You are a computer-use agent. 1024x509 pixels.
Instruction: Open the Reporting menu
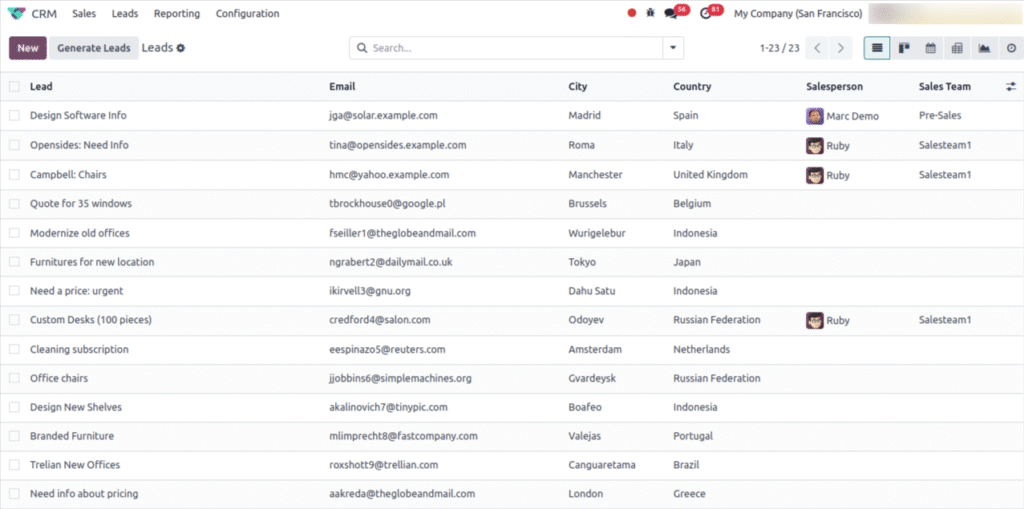(177, 14)
